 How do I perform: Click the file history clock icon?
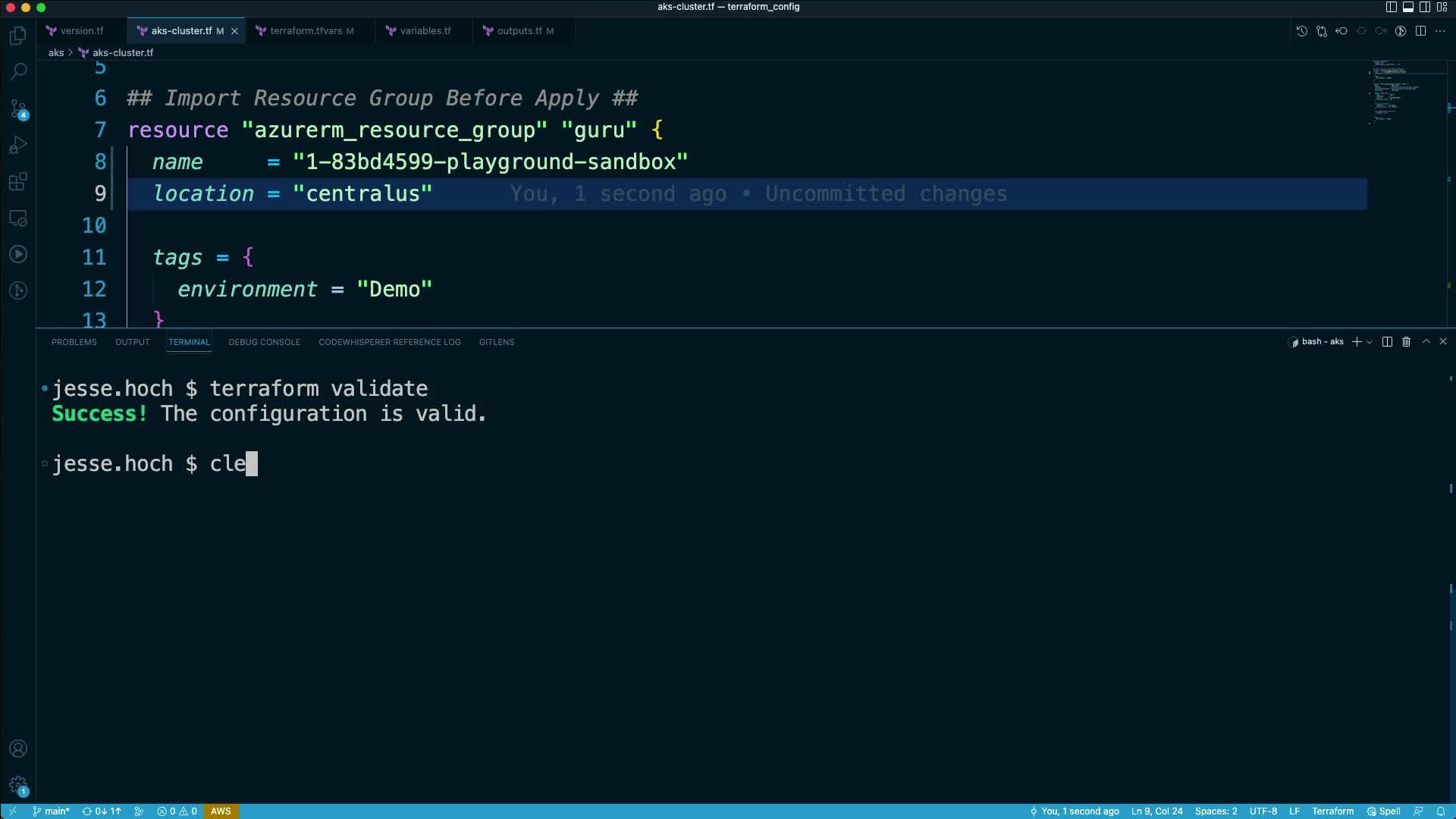point(1301,31)
